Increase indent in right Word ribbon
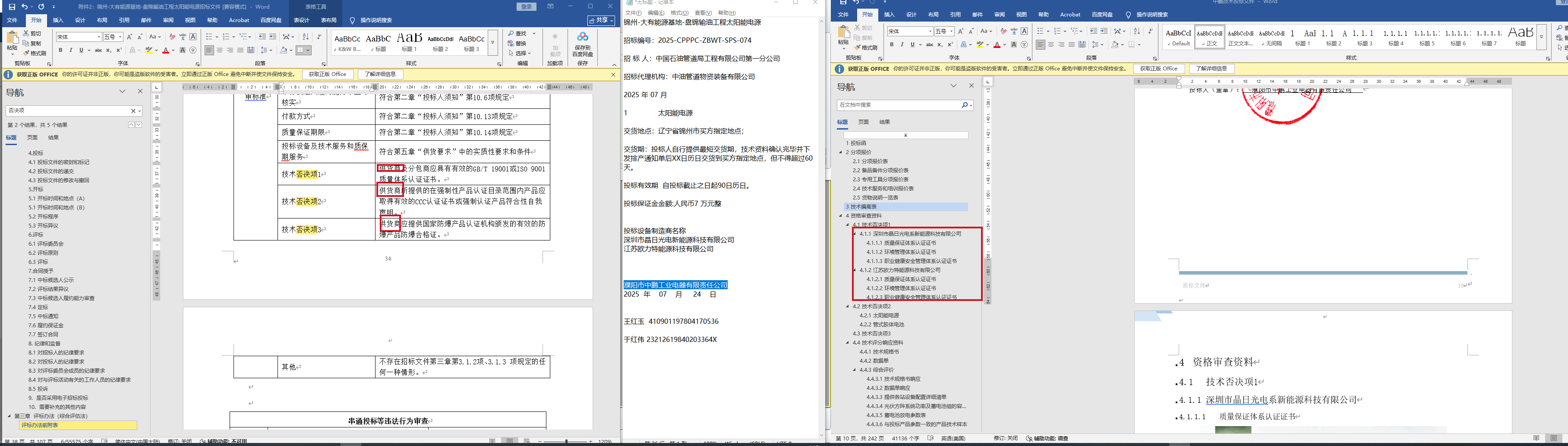This screenshot has width=1568, height=446. (1104, 31)
